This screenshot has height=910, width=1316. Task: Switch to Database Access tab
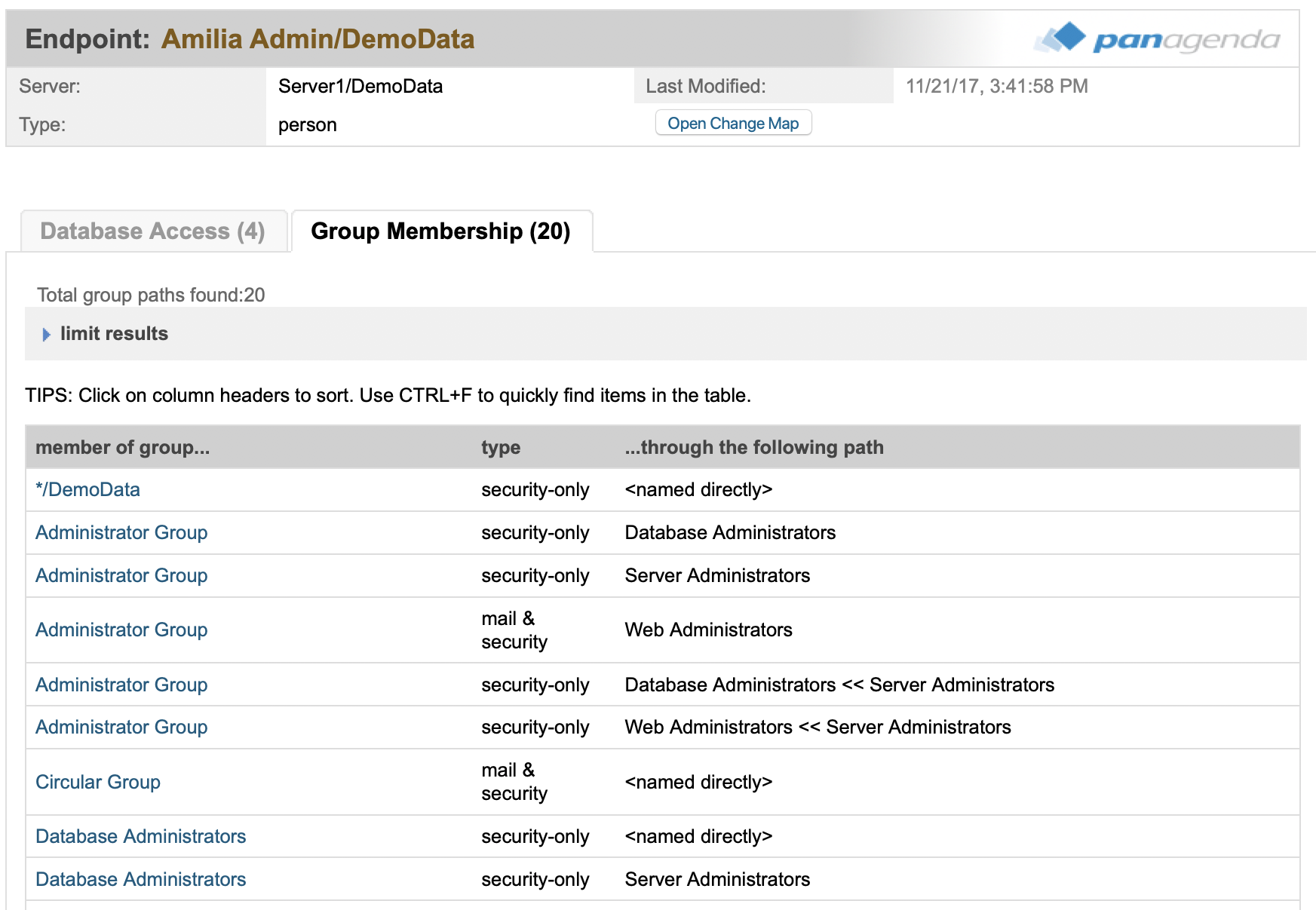pos(153,231)
